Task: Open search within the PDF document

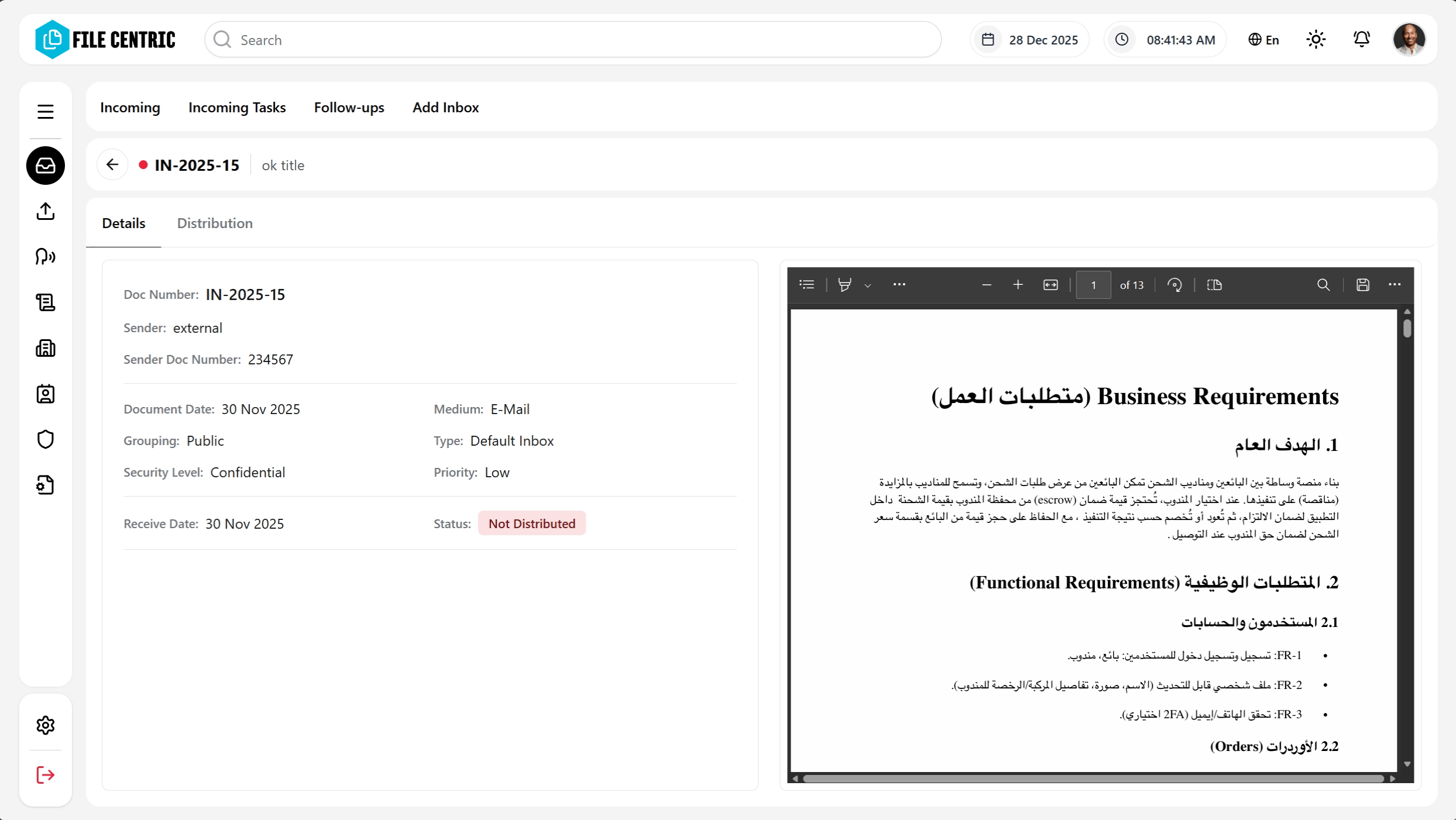Action: point(1324,285)
